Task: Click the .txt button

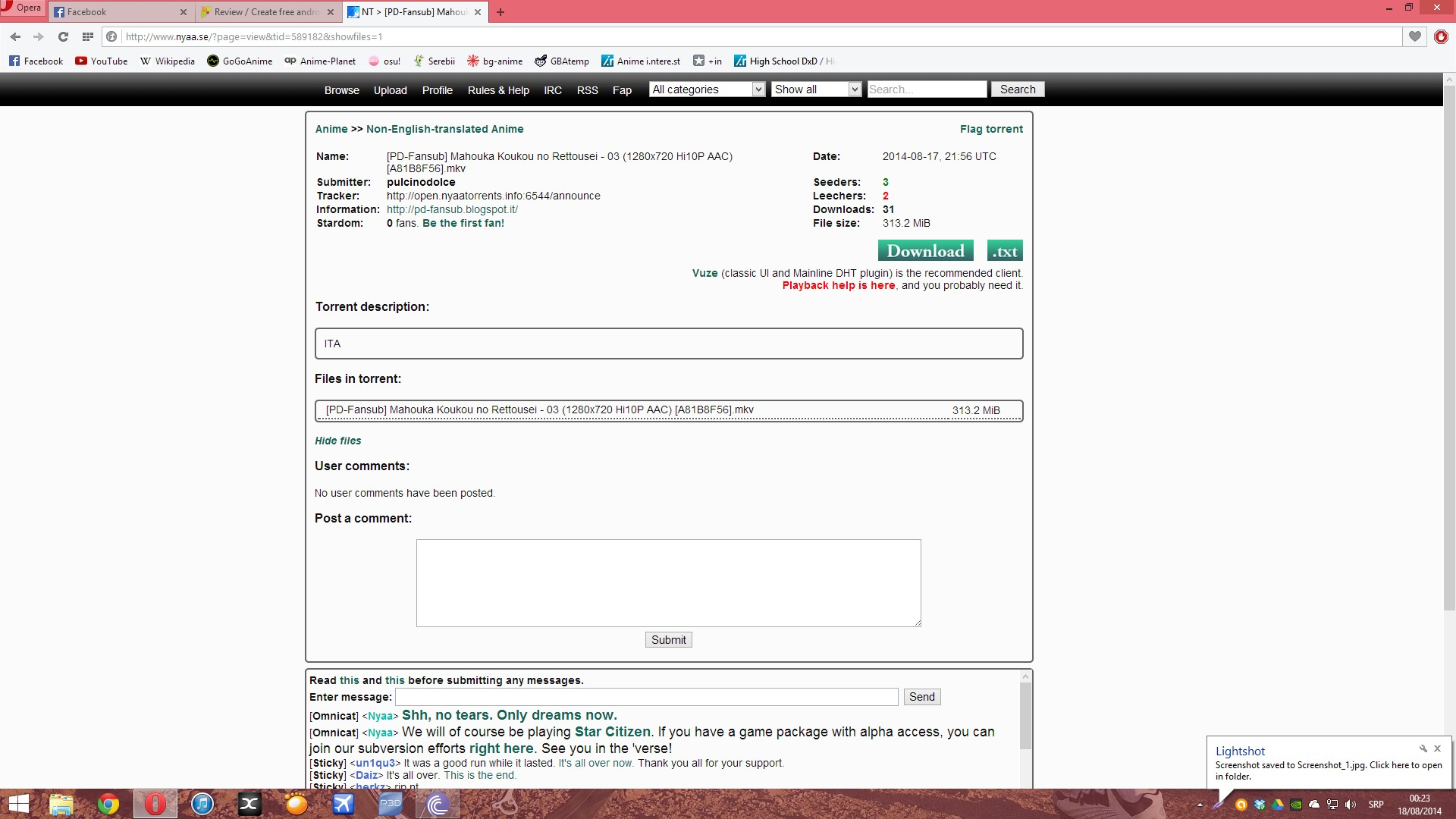Action: [1005, 251]
